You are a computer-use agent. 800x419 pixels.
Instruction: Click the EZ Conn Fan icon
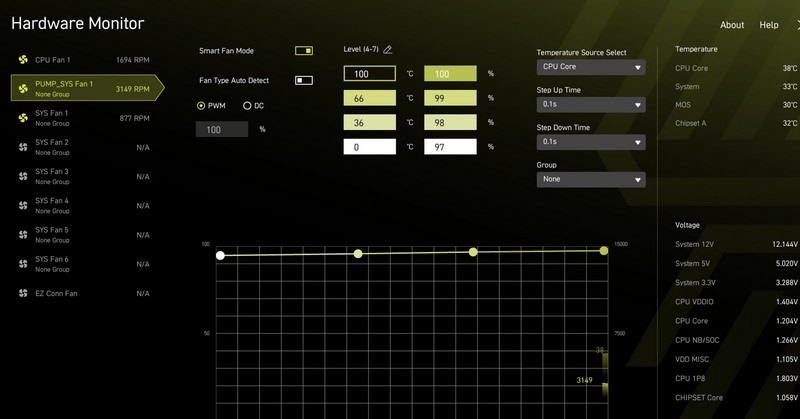[23, 293]
